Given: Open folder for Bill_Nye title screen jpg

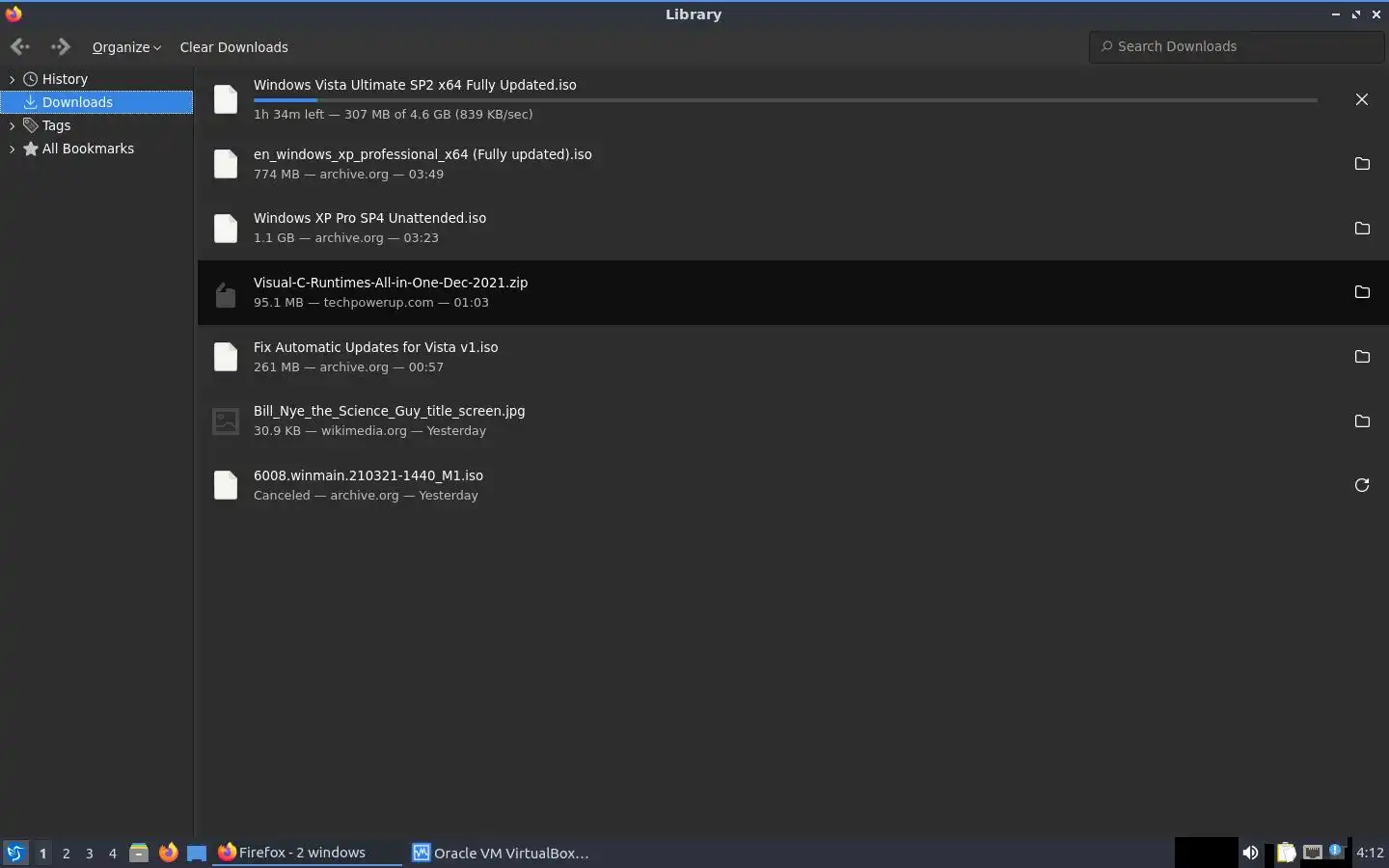Looking at the screenshot, I should (x=1362, y=421).
